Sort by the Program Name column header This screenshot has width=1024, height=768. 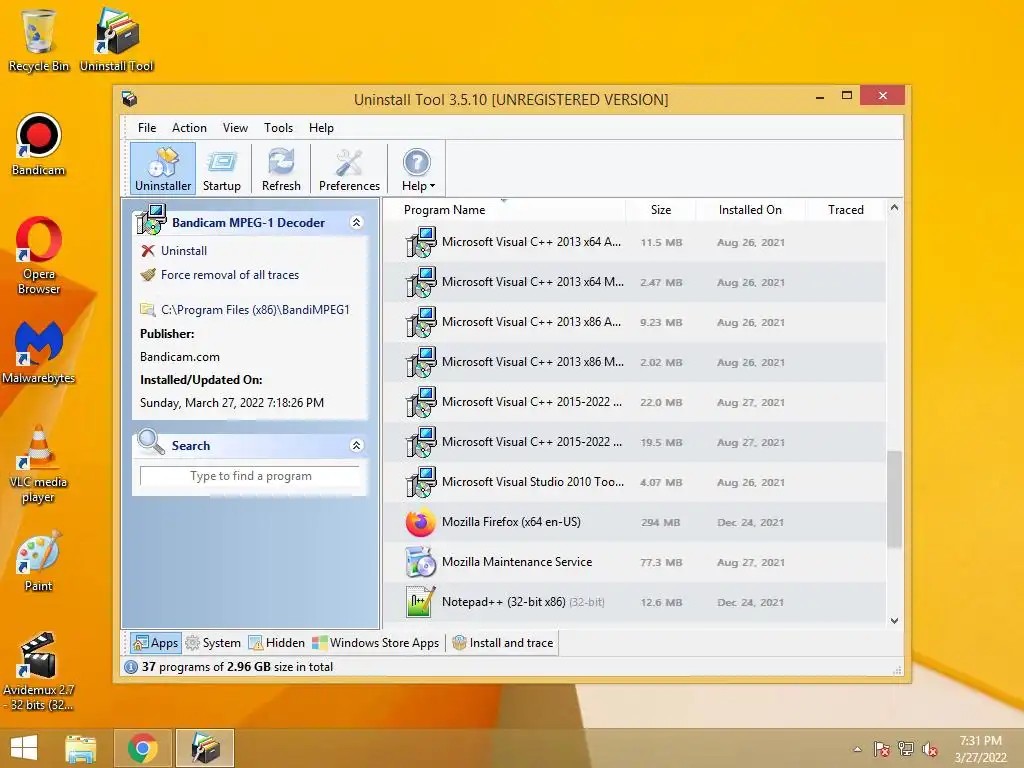click(x=444, y=210)
